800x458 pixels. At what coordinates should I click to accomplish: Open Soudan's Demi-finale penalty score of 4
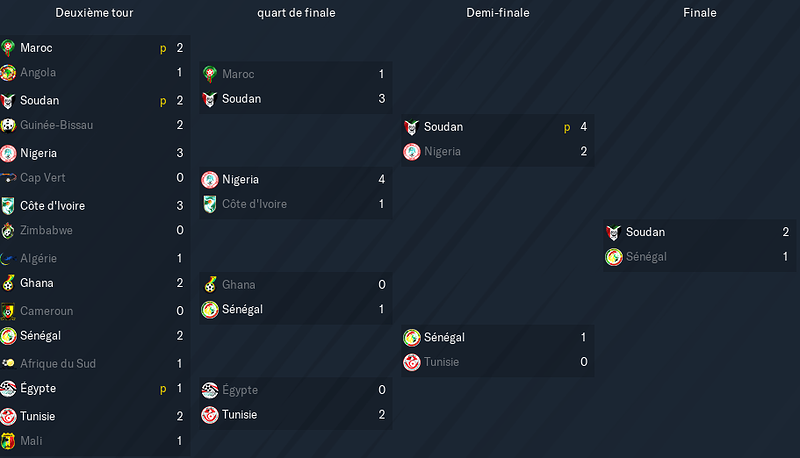pos(584,127)
